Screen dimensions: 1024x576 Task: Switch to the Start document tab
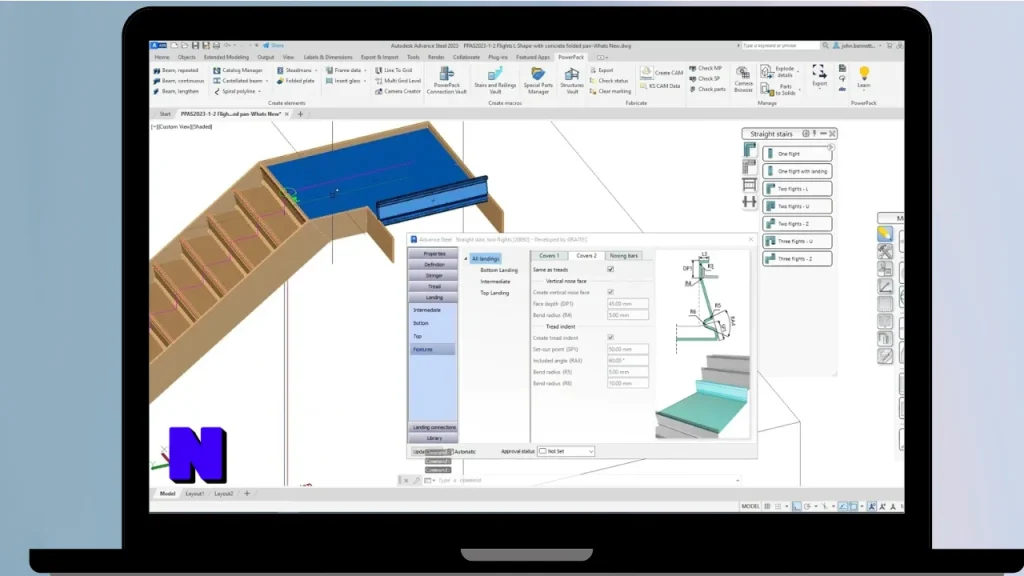point(165,114)
